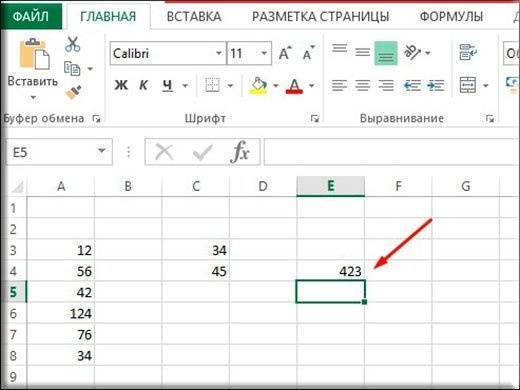Center text horizontally icon
The width and height of the screenshot is (520, 390).
[x=362, y=85]
